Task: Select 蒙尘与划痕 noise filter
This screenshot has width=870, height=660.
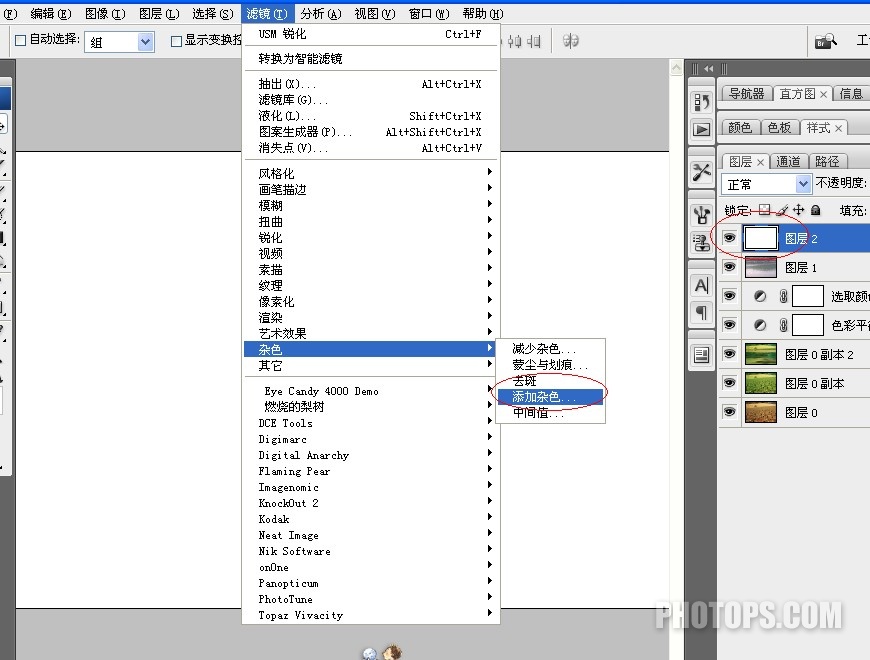Action: (550, 364)
